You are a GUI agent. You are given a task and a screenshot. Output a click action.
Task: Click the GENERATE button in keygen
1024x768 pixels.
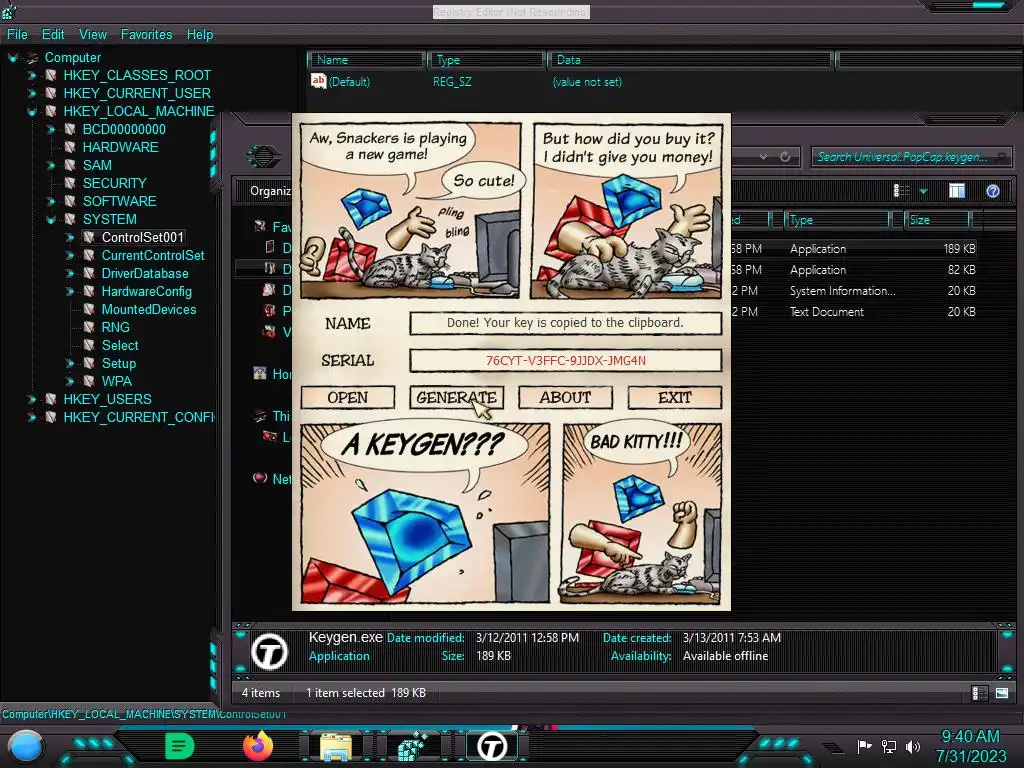pyautogui.click(x=456, y=398)
